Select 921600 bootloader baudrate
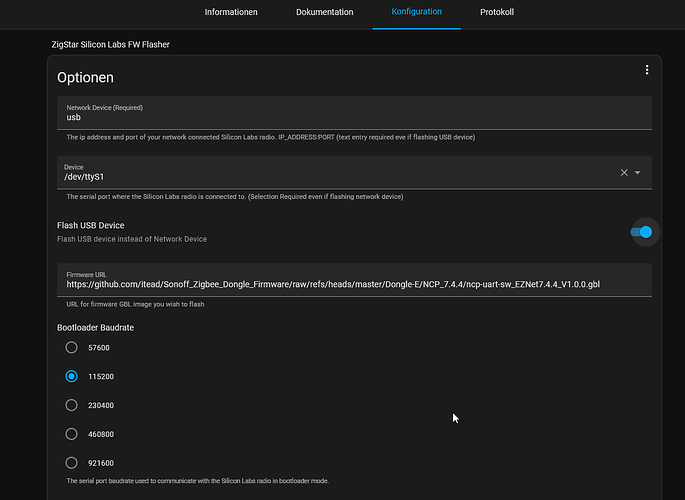This screenshot has width=685, height=500. pyautogui.click(x=71, y=463)
